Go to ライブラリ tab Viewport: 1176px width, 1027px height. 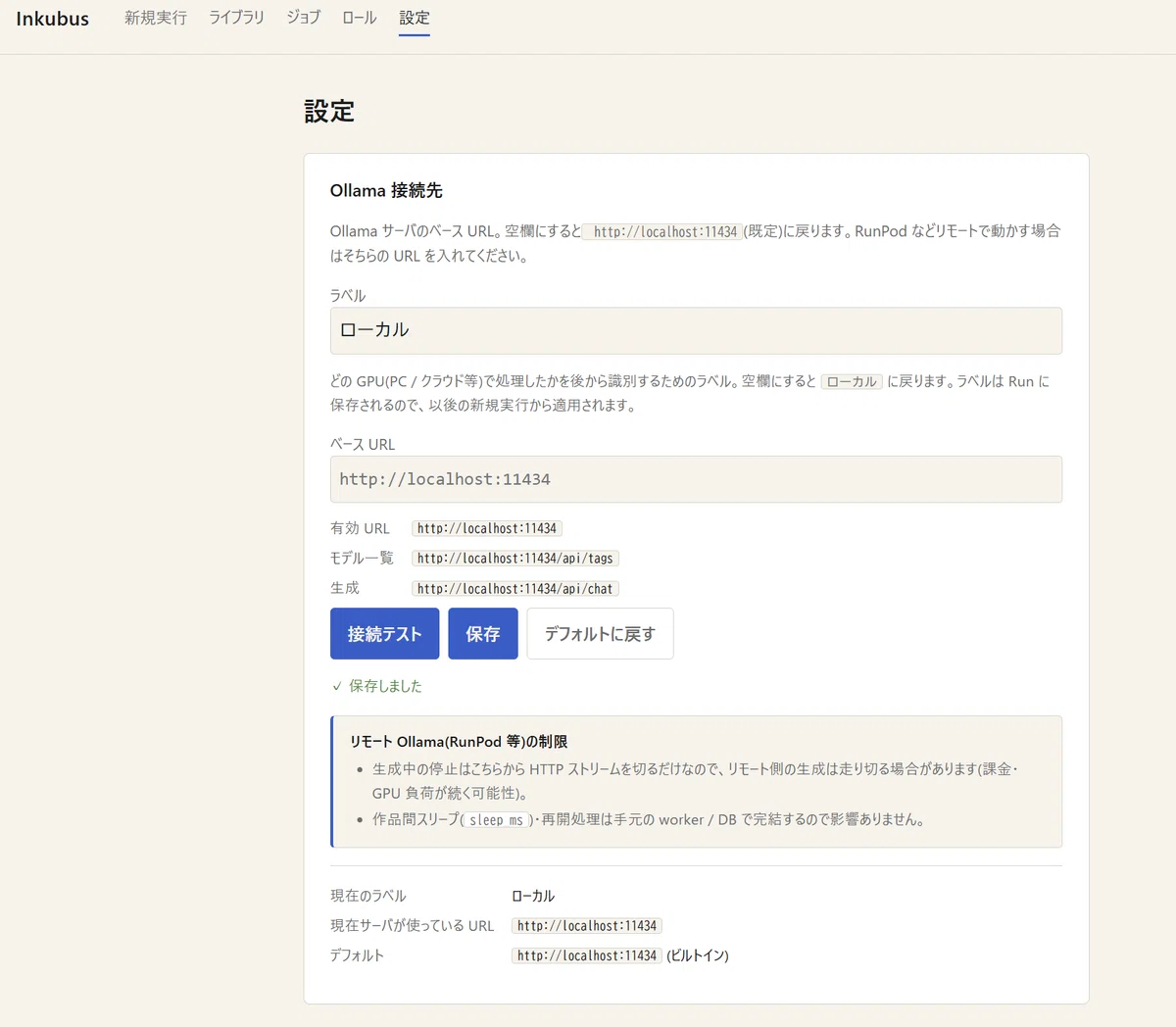pyautogui.click(x=236, y=18)
